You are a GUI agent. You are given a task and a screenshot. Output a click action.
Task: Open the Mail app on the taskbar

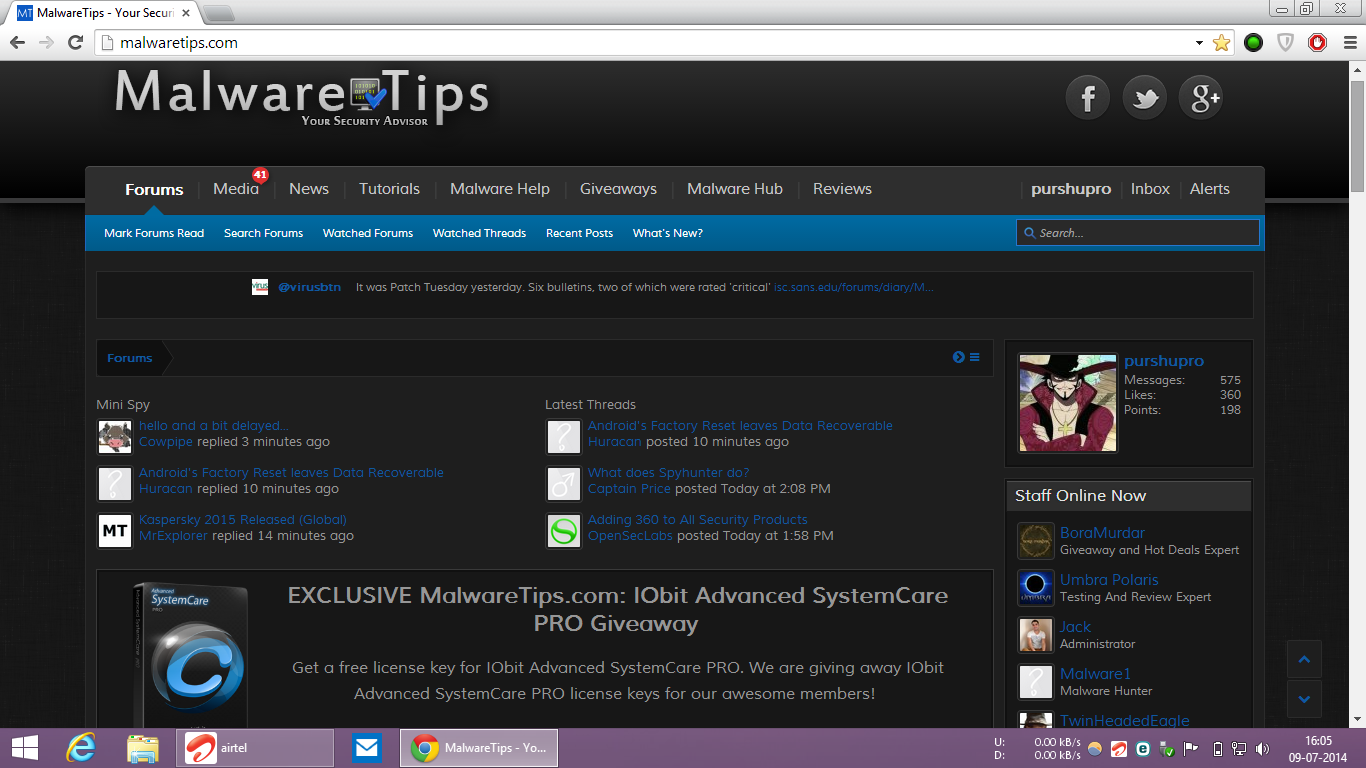[x=367, y=748]
